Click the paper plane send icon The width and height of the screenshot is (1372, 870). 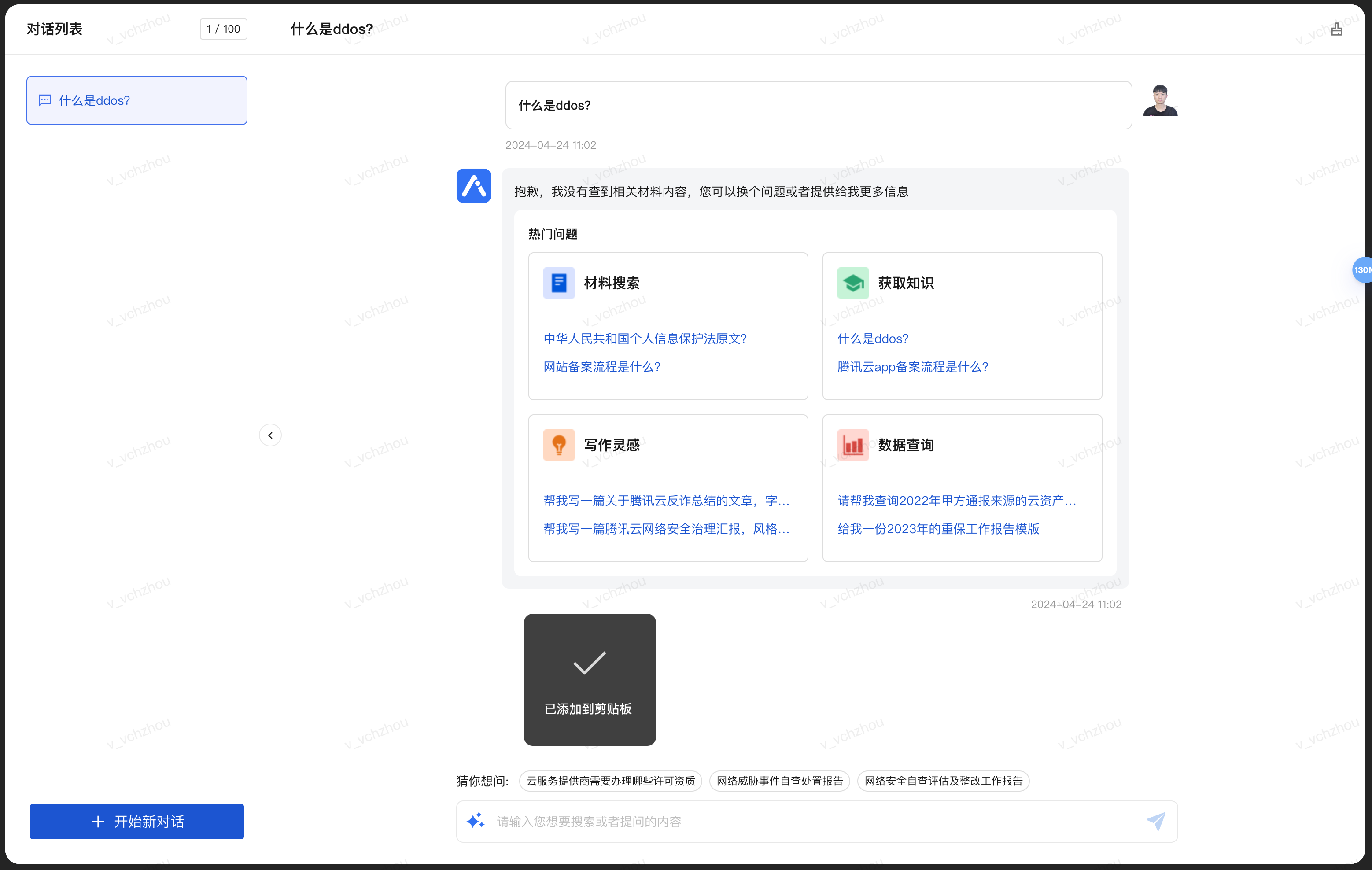[x=1156, y=821]
